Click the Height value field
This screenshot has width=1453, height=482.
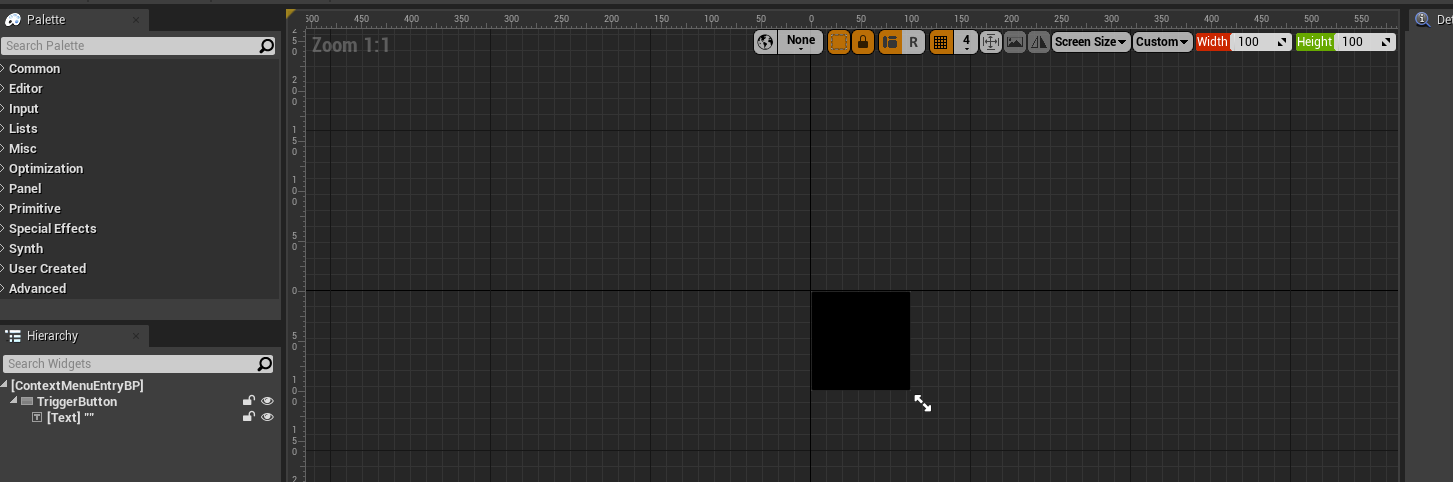point(1365,42)
